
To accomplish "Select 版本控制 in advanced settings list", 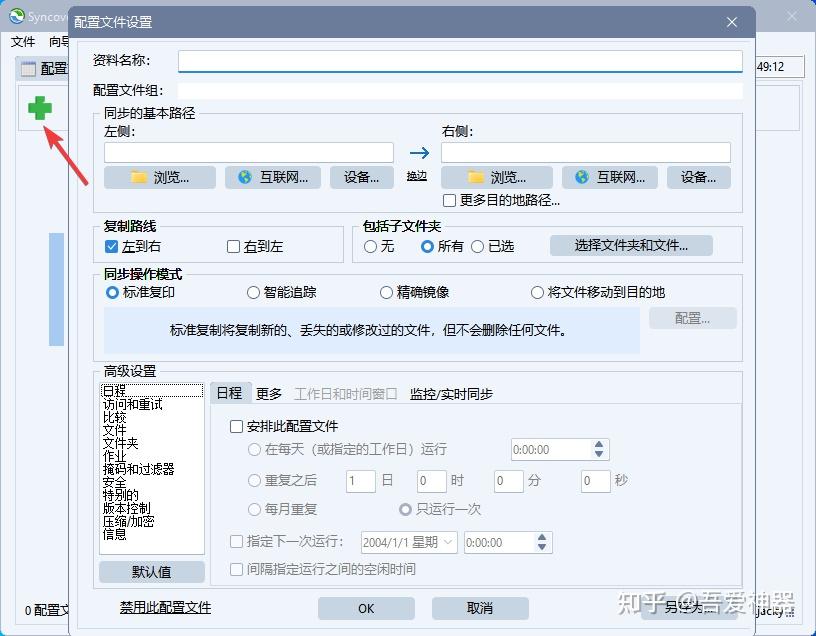I will tap(126, 508).
